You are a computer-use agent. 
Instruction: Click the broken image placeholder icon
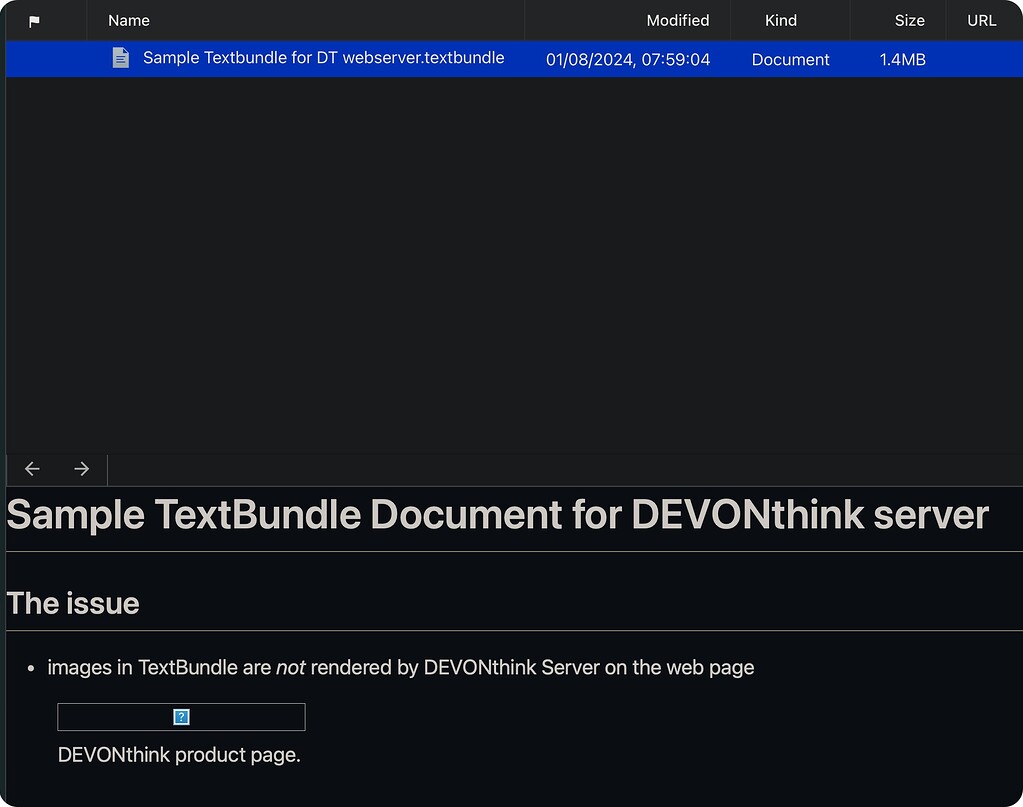pos(181,716)
